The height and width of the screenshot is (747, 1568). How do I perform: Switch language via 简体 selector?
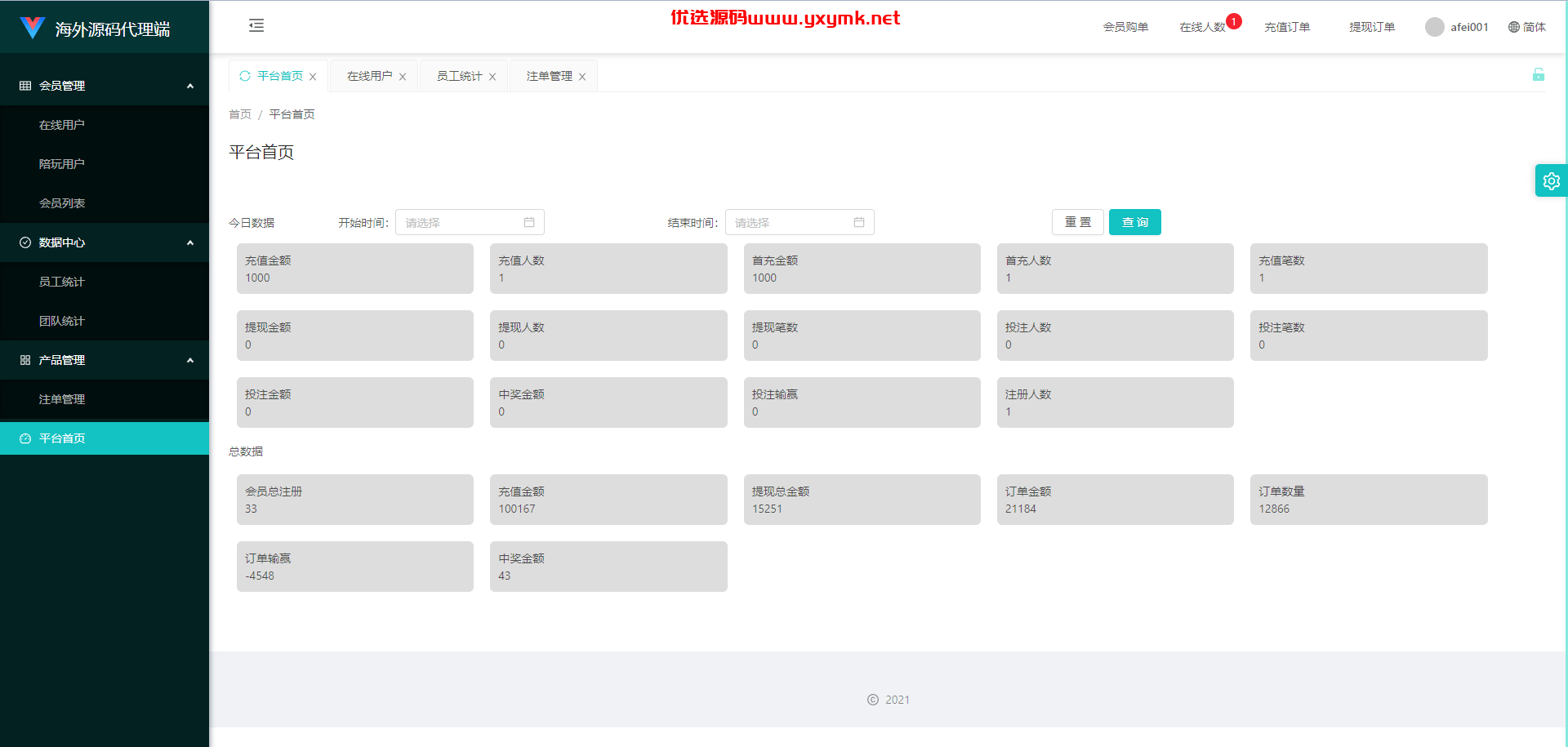point(1527,27)
